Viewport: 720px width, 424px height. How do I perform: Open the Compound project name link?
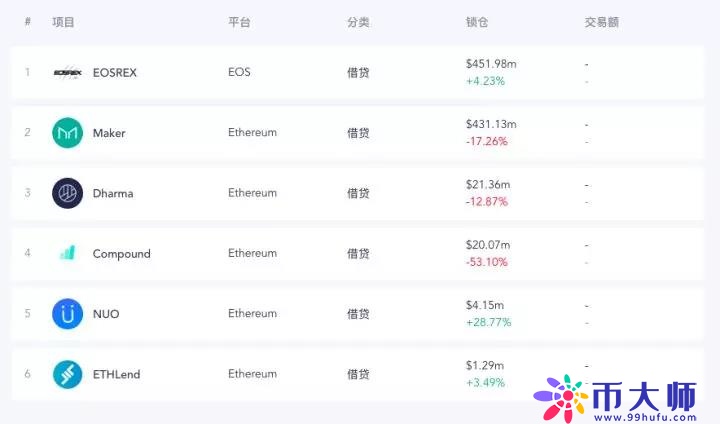click(x=122, y=254)
